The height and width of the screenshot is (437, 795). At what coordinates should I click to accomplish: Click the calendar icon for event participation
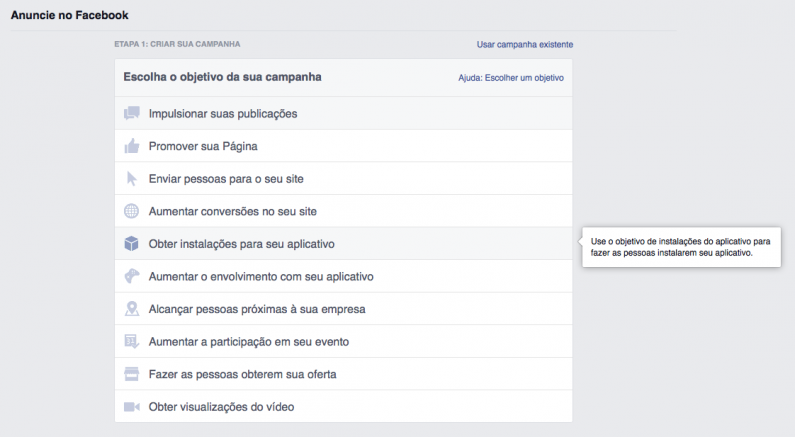click(132, 342)
